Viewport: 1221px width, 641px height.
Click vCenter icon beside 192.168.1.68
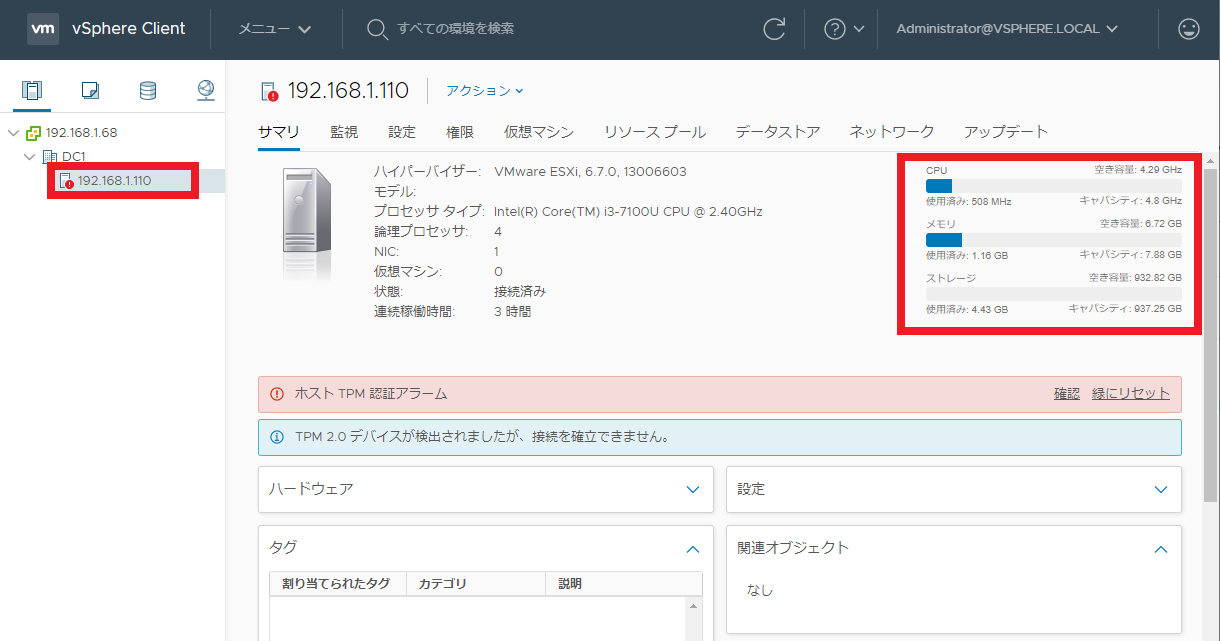[33, 133]
